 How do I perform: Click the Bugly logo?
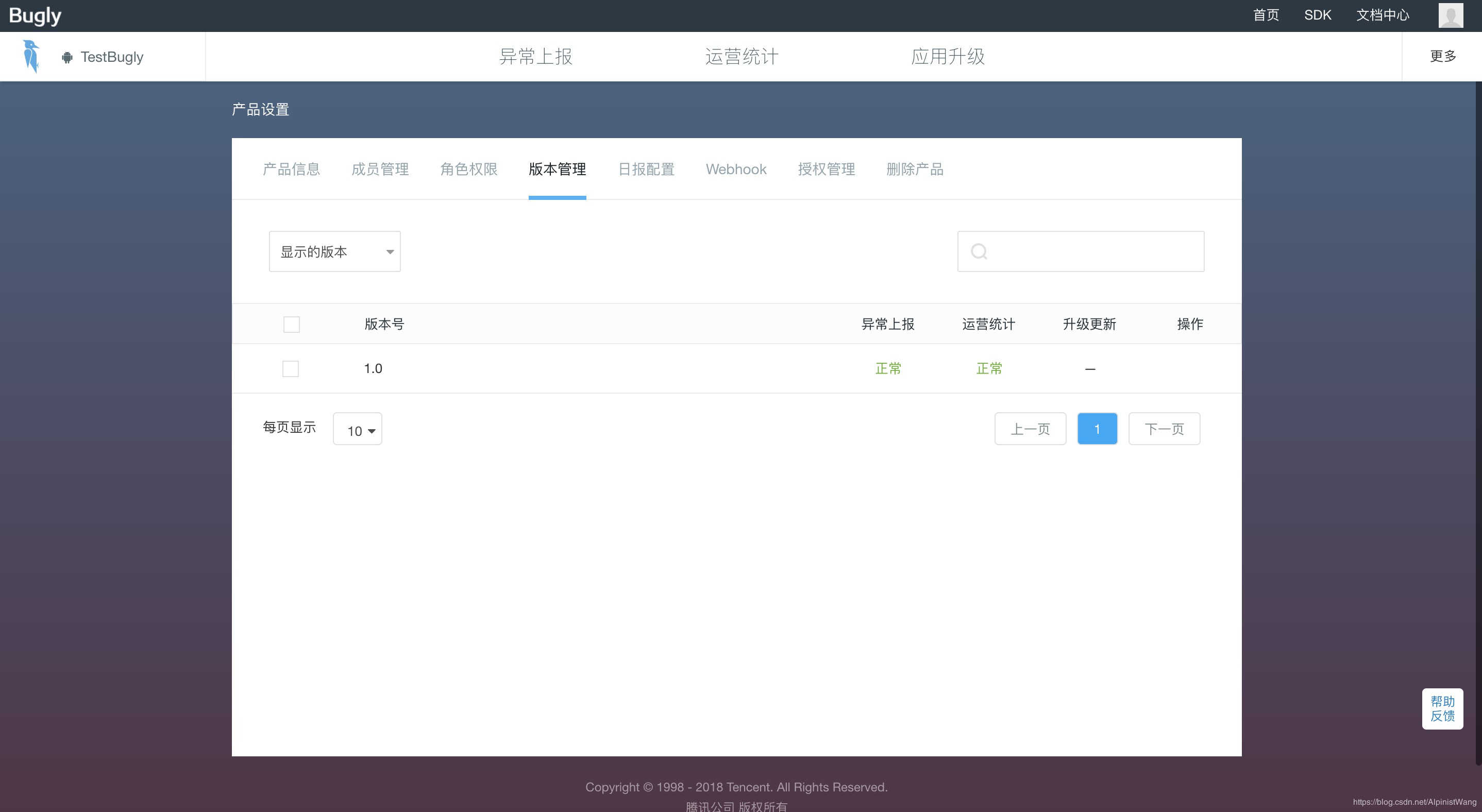(x=35, y=15)
